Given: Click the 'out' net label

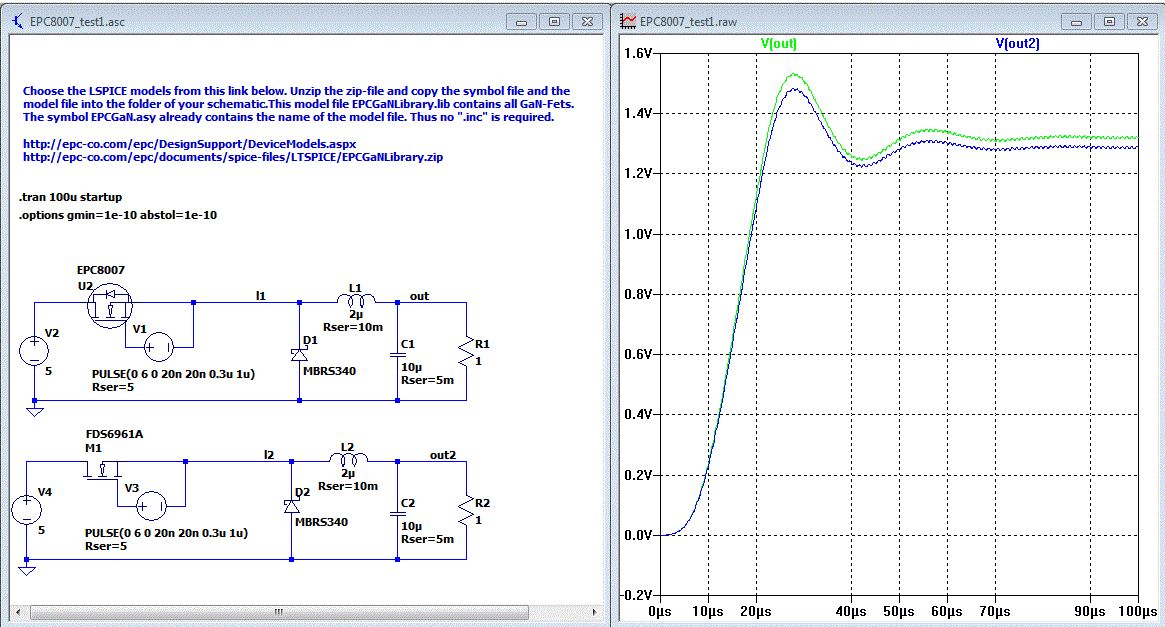Looking at the screenshot, I should (x=419, y=296).
